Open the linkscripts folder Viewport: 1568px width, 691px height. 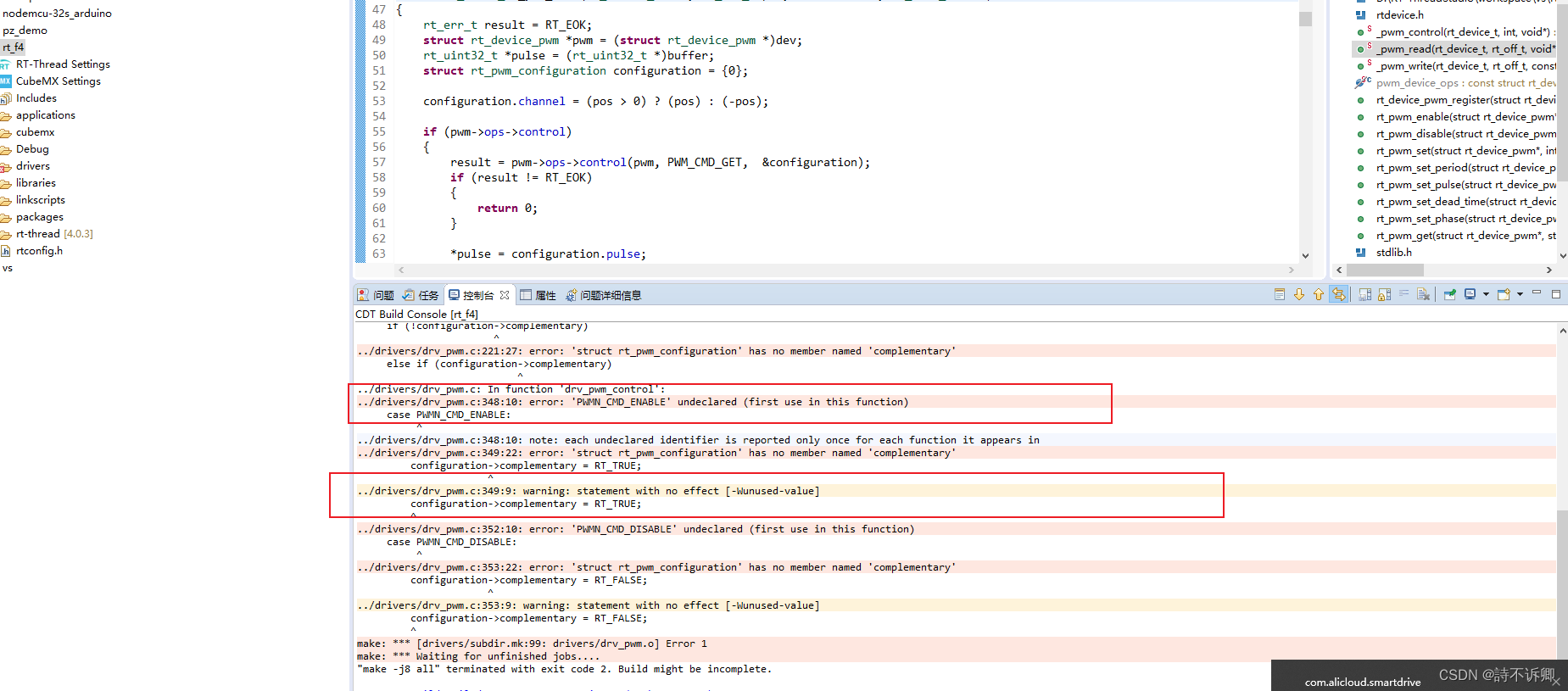[41, 200]
